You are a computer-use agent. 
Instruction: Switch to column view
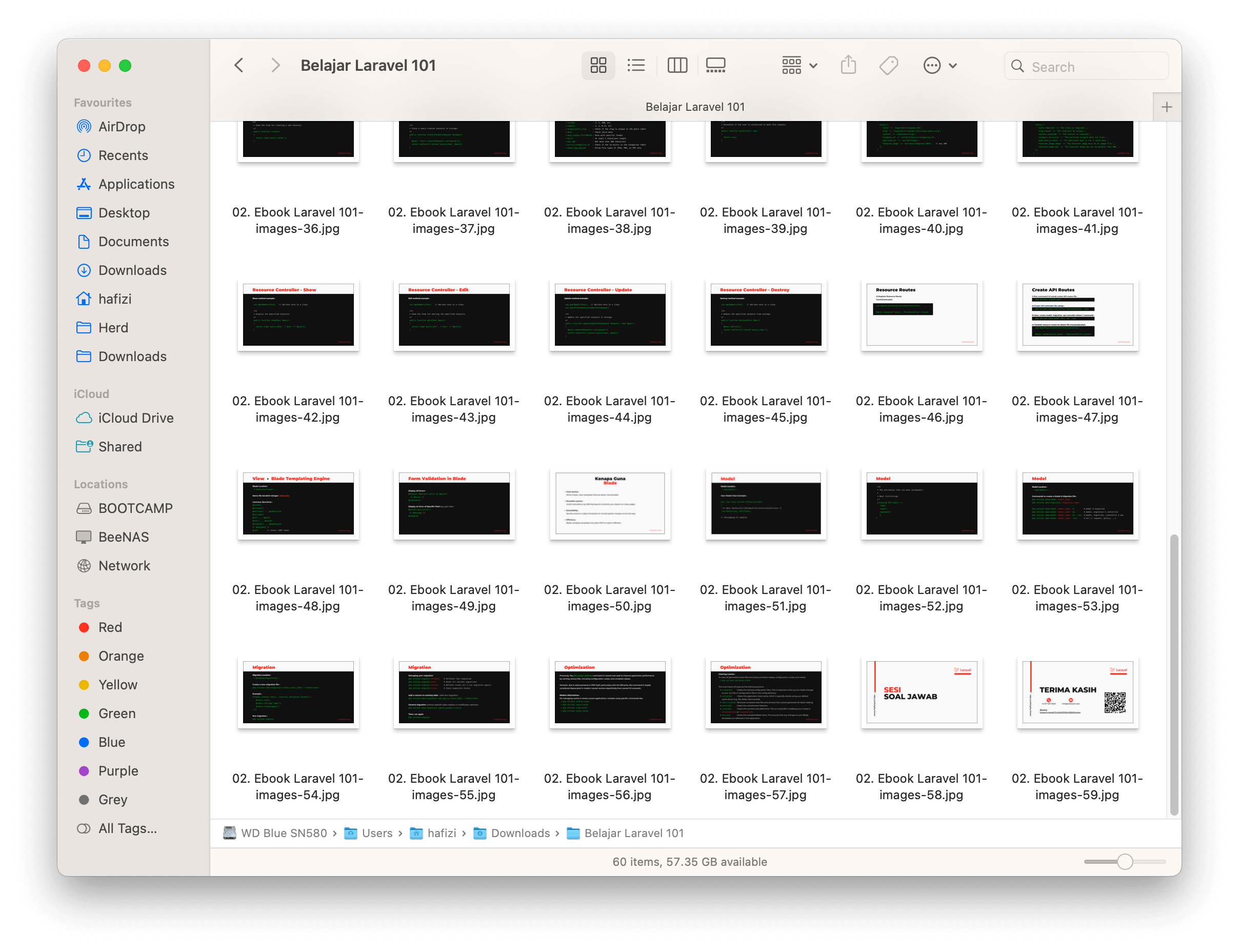(x=677, y=66)
